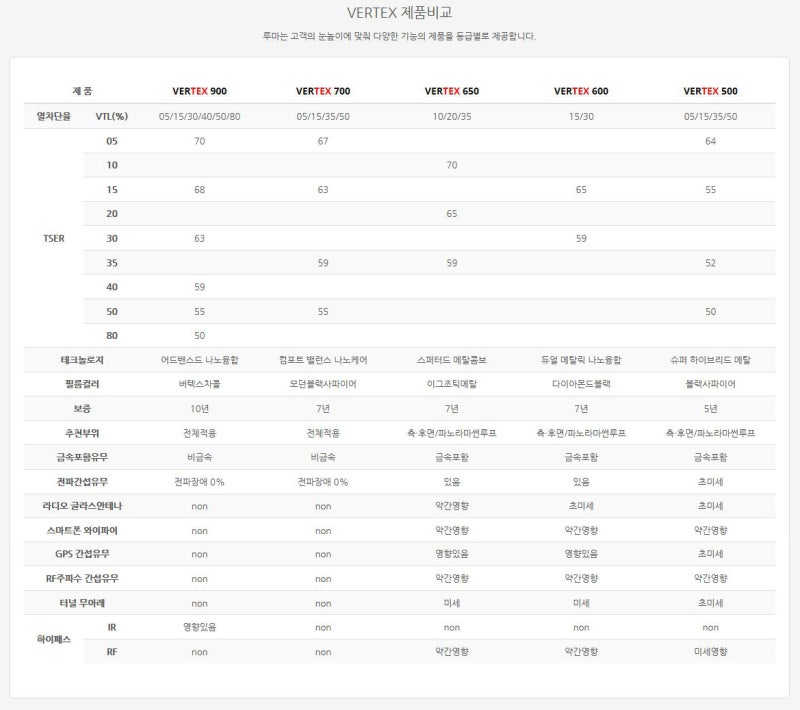Click value "64" in VERTEX 500 column

[x=710, y=141]
